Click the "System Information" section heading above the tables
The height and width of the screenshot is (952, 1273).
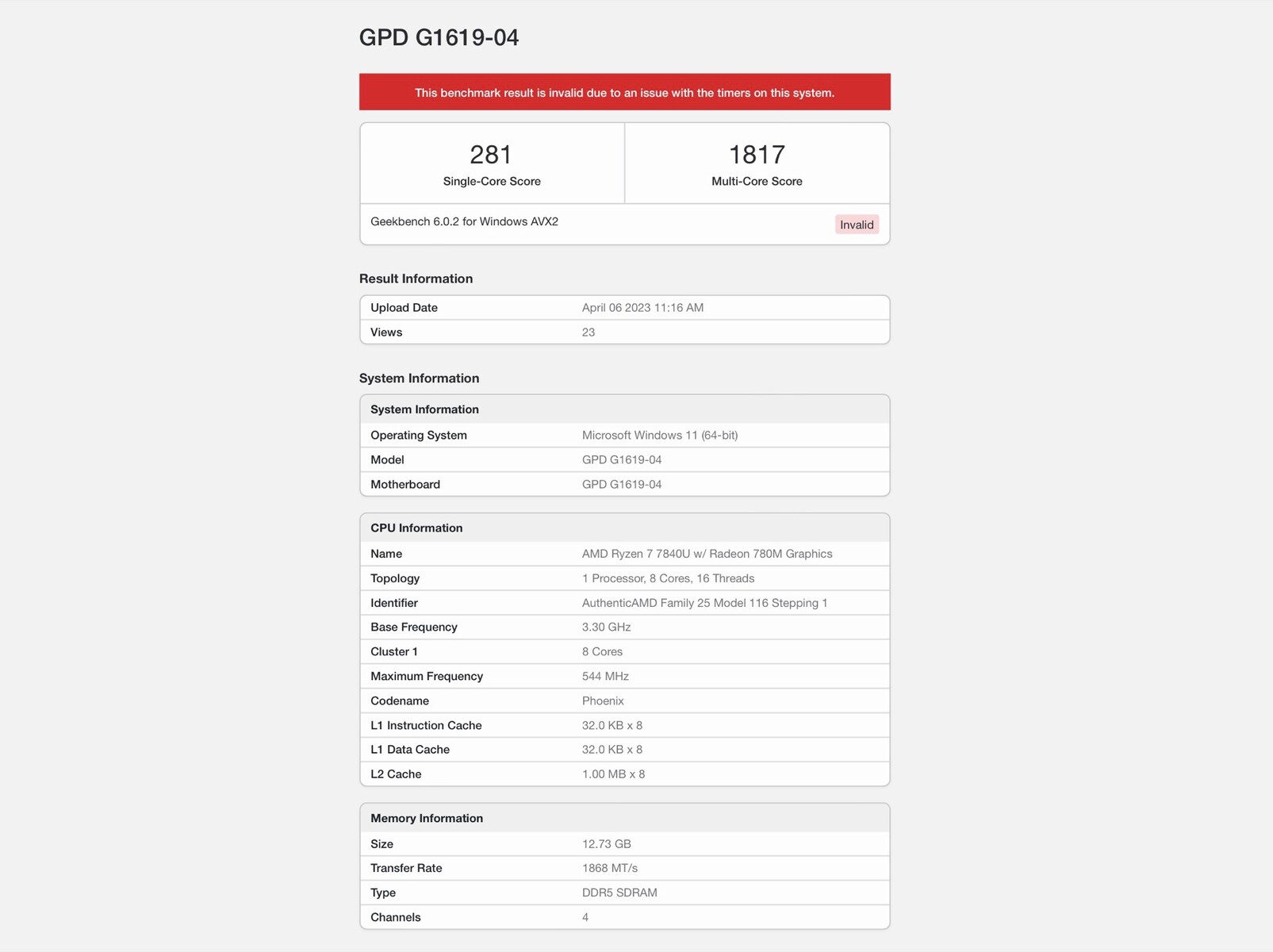pos(419,378)
